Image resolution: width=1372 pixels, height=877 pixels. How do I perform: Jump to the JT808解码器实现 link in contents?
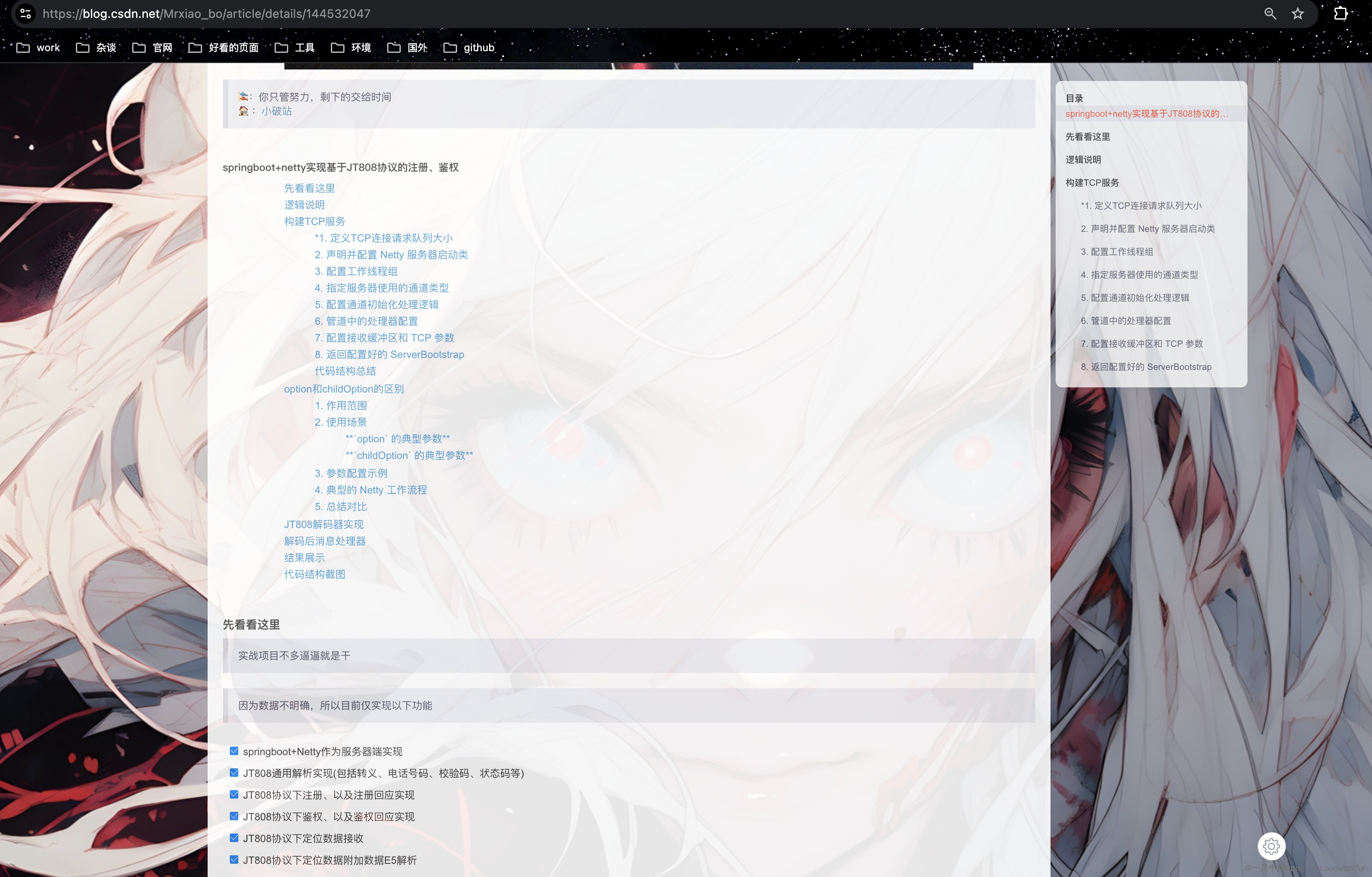[324, 525]
